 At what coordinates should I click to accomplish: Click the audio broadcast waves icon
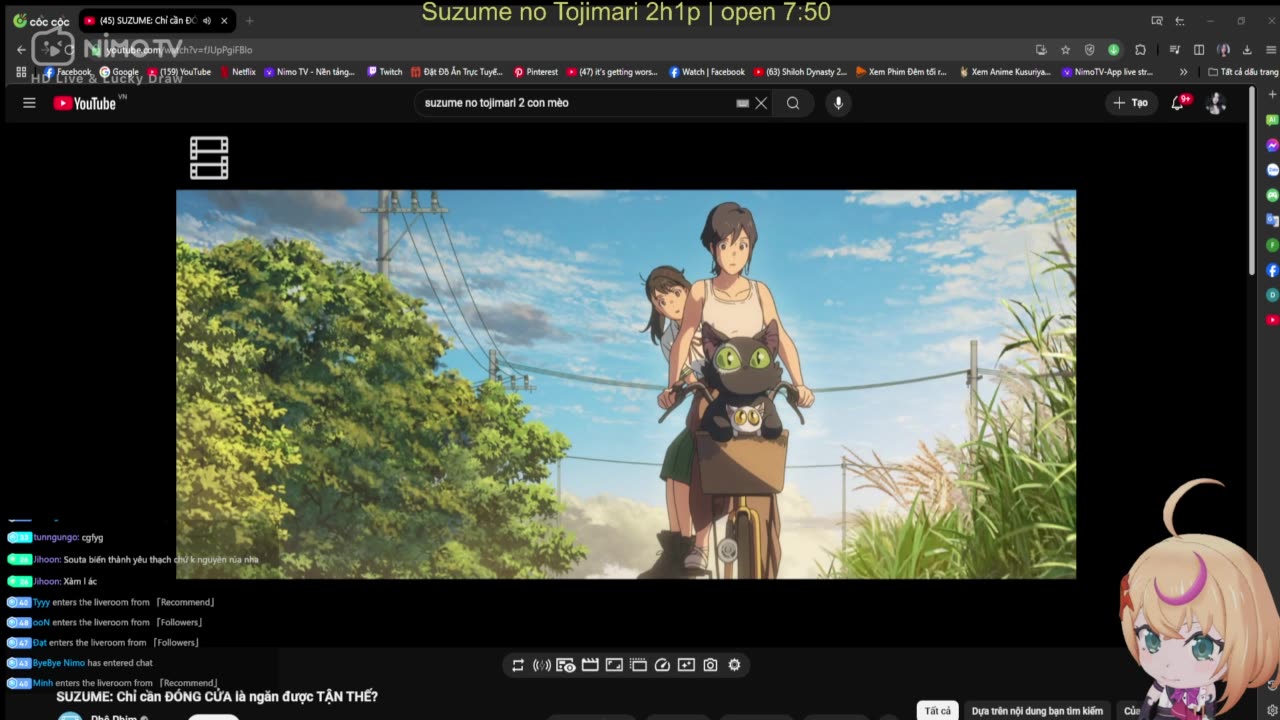pyautogui.click(x=542, y=665)
